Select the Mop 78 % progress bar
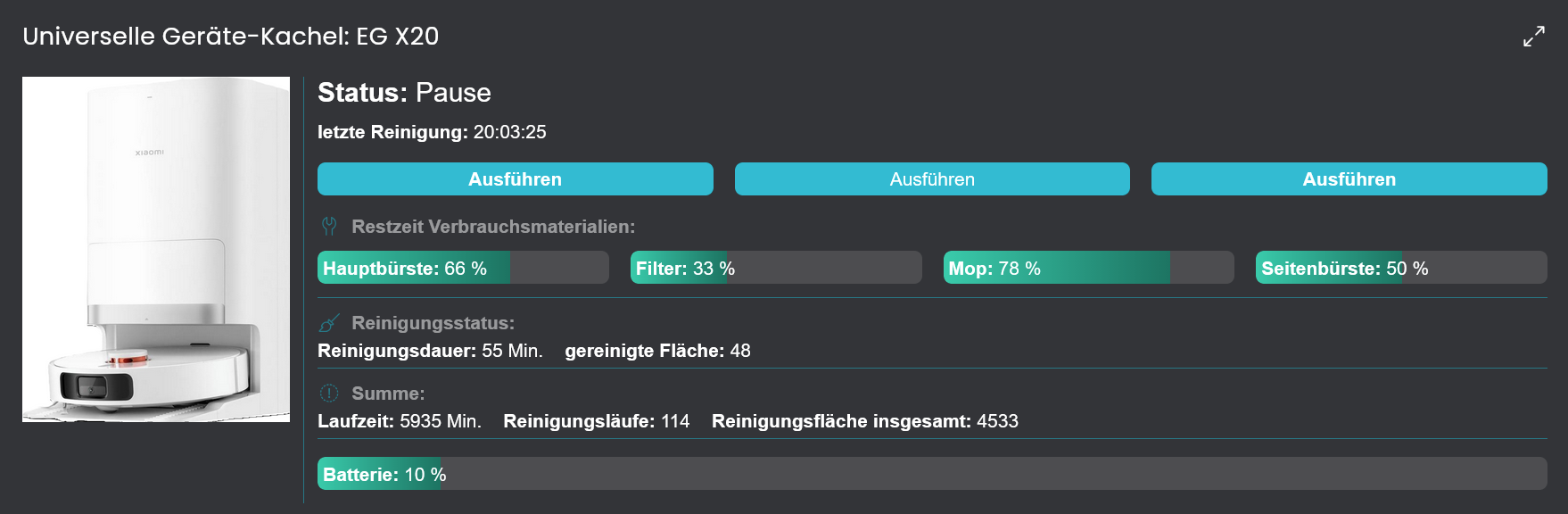The image size is (1568, 514). coord(1088,268)
